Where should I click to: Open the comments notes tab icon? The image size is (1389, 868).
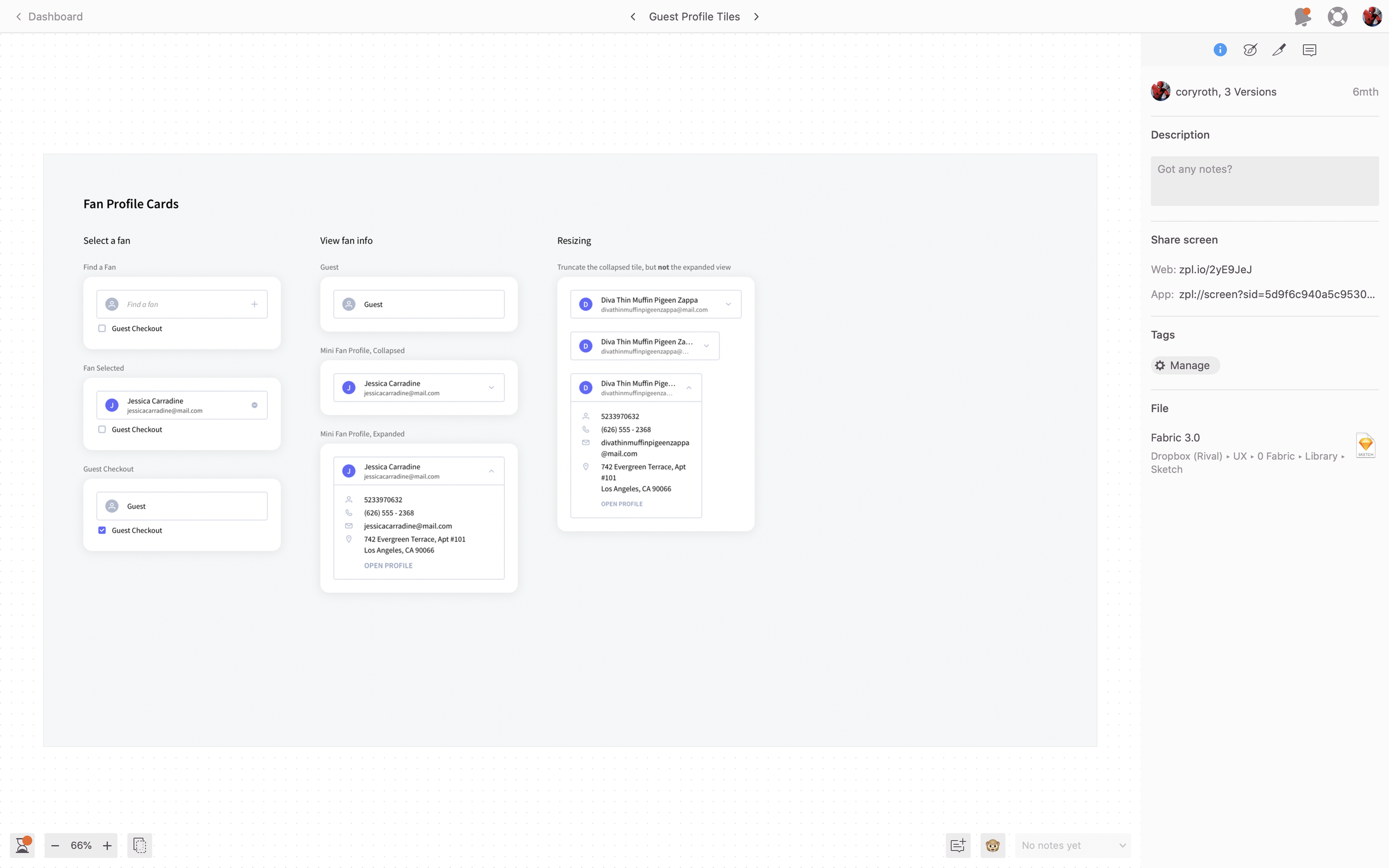point(1310,50)
